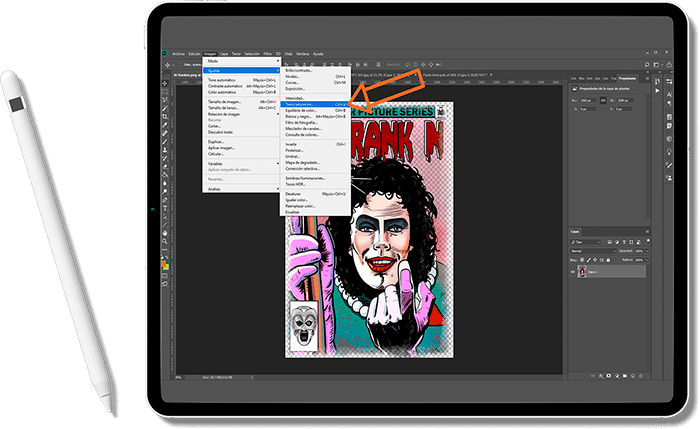The image size is (700, 429).
Task: Click the green background color swatch
Action: pos(167,268)
